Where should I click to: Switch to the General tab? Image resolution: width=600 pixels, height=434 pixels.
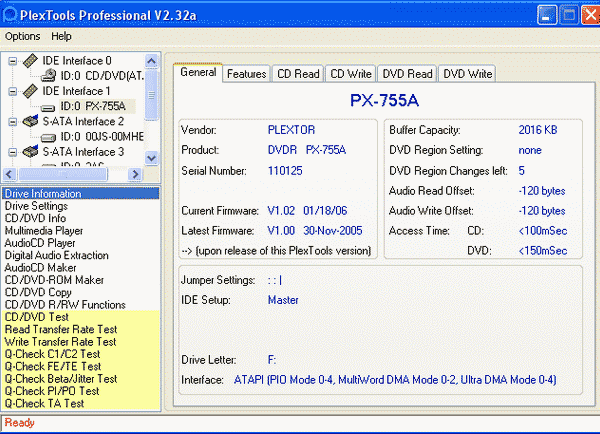click(198, 72)
